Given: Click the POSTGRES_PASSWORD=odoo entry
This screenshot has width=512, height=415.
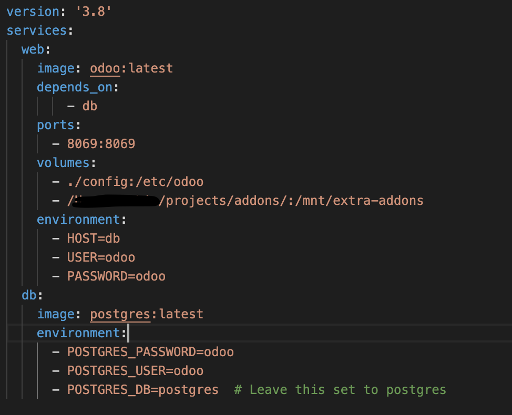Looking at the screenshot, I should click(150, 352).
